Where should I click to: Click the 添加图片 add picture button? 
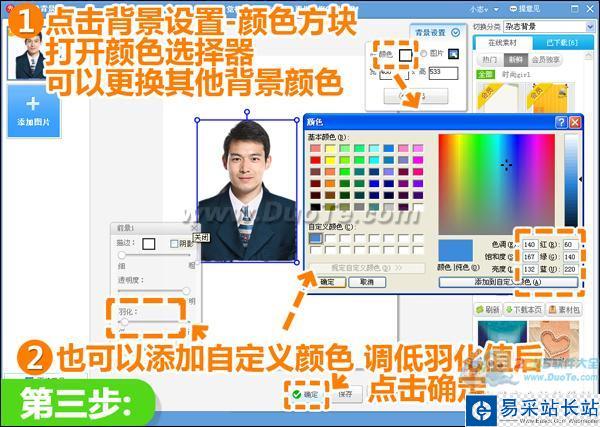(34, 111)
